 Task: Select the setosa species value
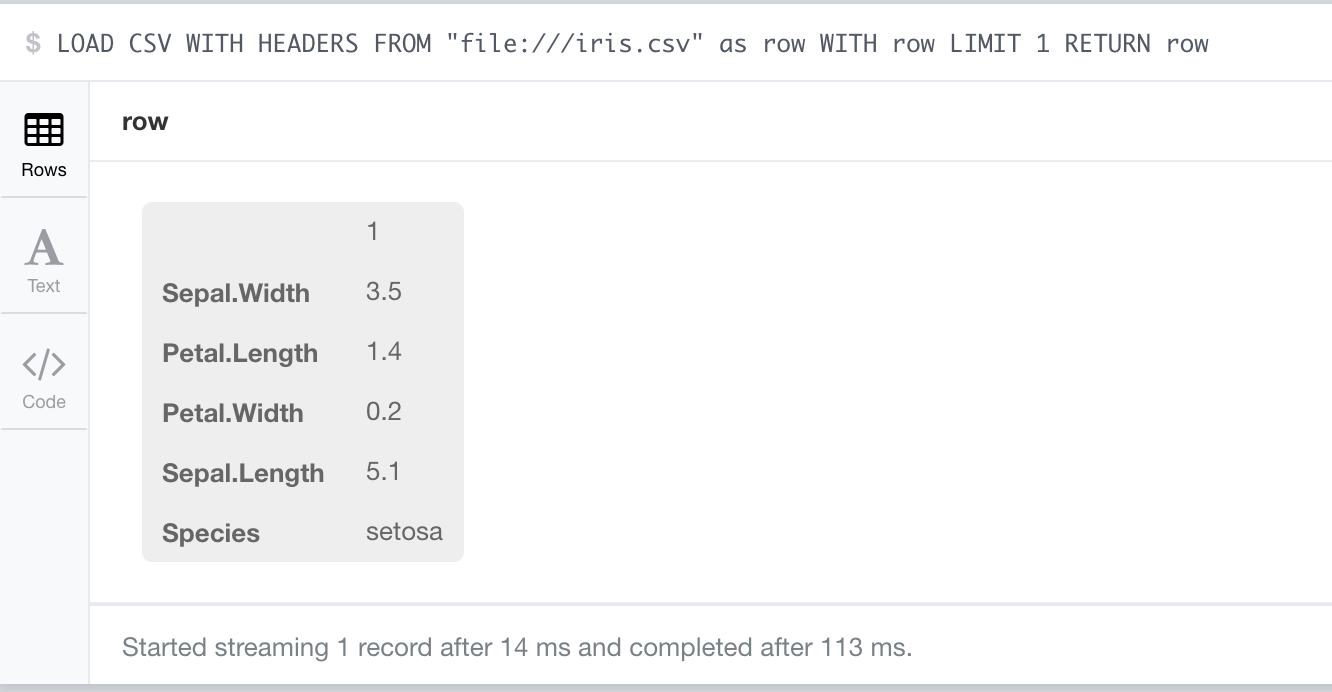(404, 532)
